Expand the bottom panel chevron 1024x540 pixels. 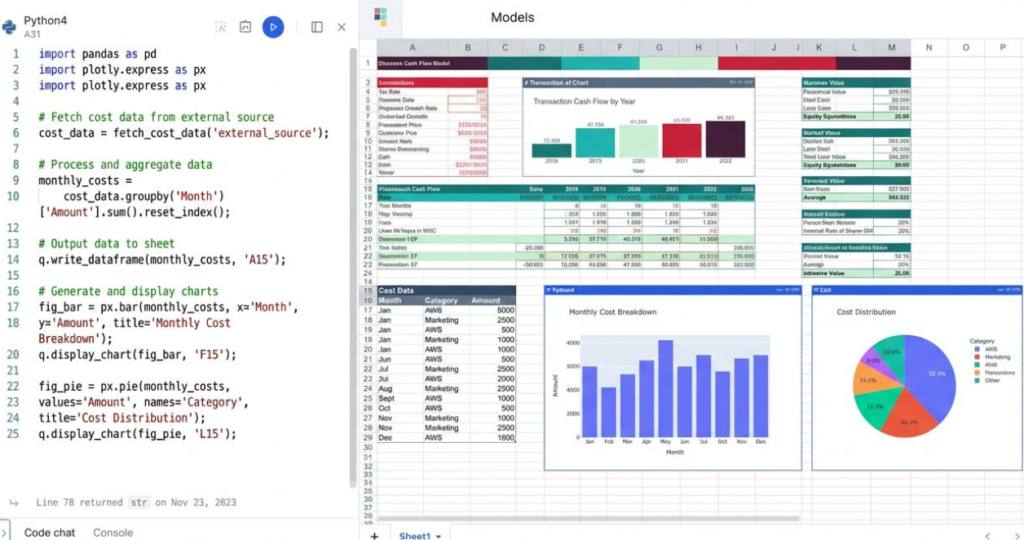click(4, 532)
